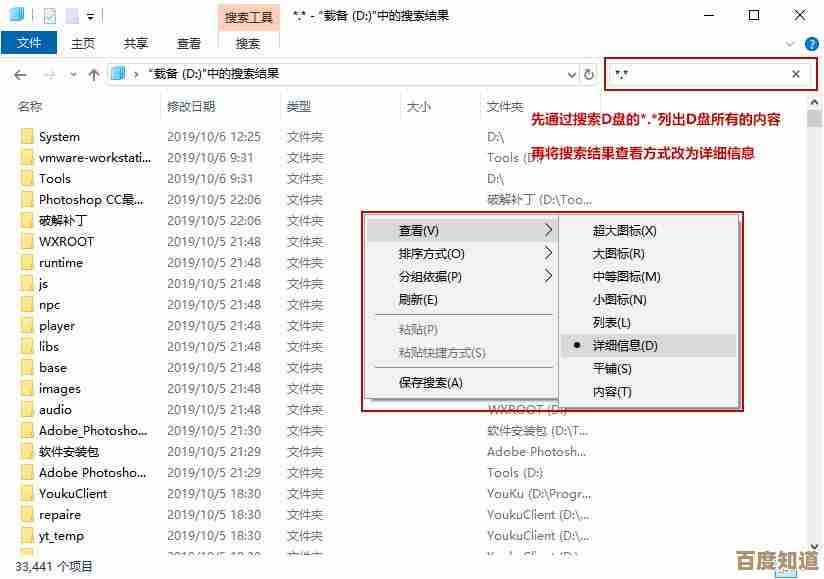Click the Up arrow to parent folder
This screenshot has width=824, height=579.
[x=93, y=74]
